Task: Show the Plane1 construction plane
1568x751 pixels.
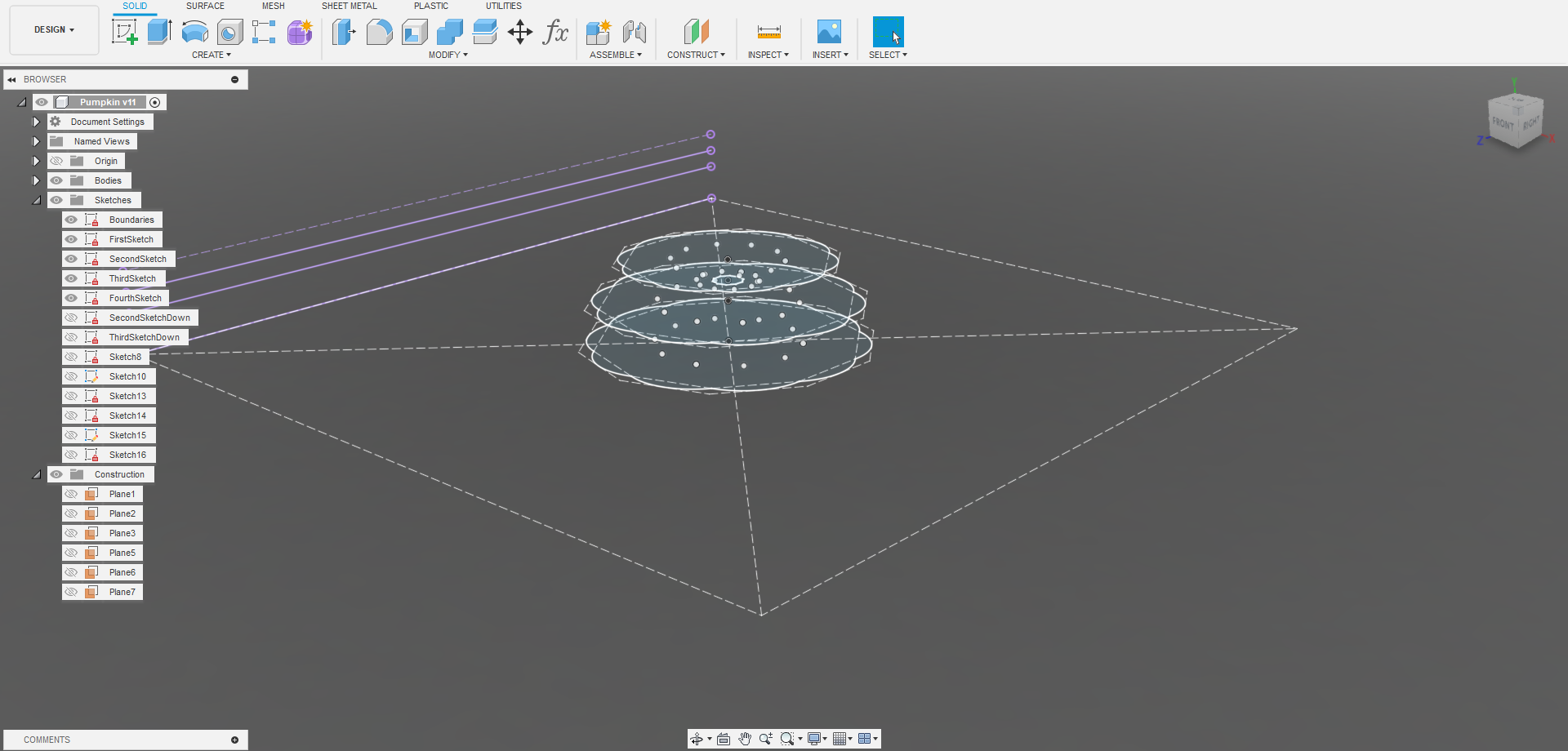Action: (x=72, y=494)
